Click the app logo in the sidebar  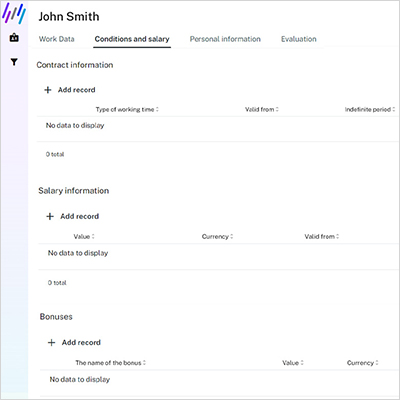tap(14, 13)
